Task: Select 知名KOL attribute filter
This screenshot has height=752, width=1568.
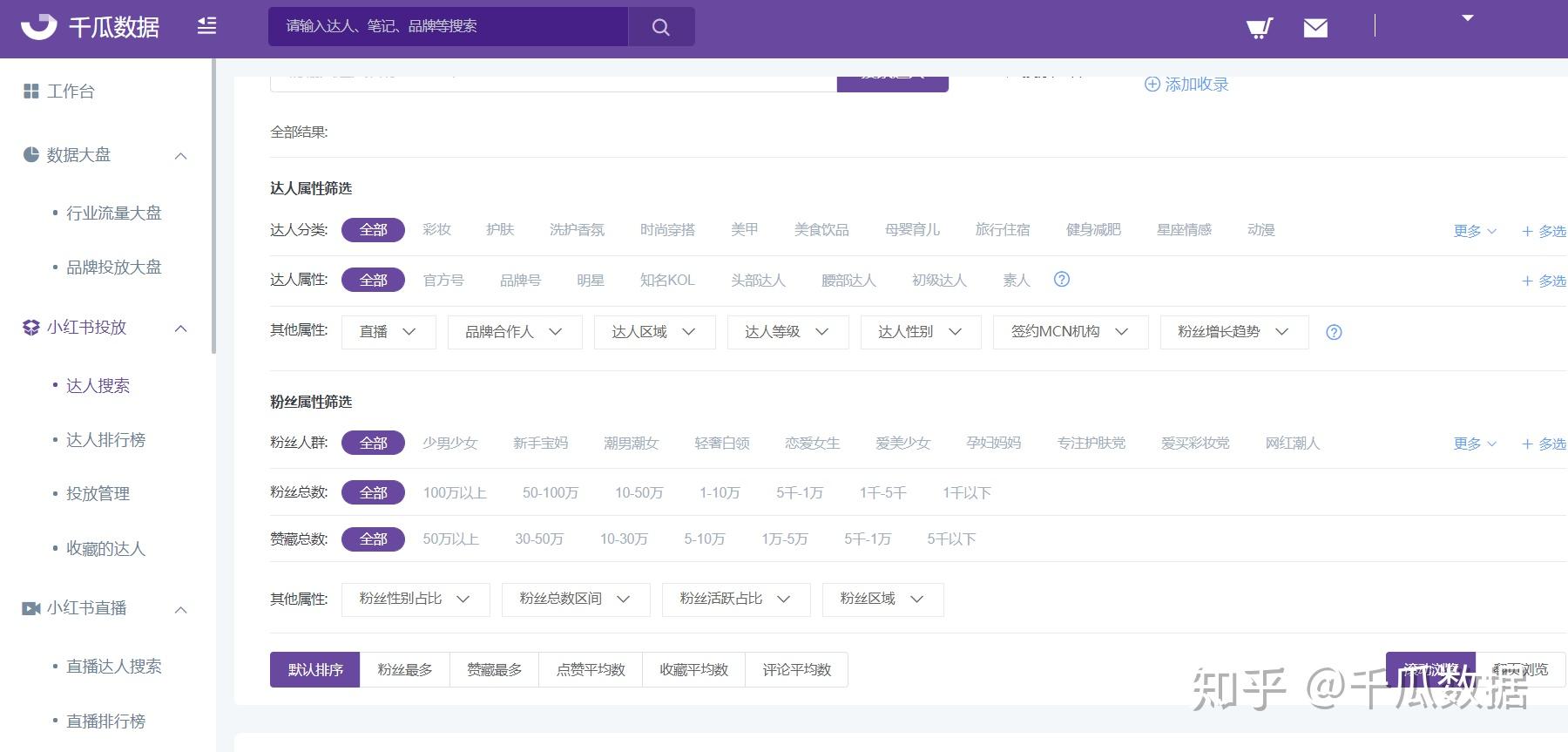Action: [667, 280]
